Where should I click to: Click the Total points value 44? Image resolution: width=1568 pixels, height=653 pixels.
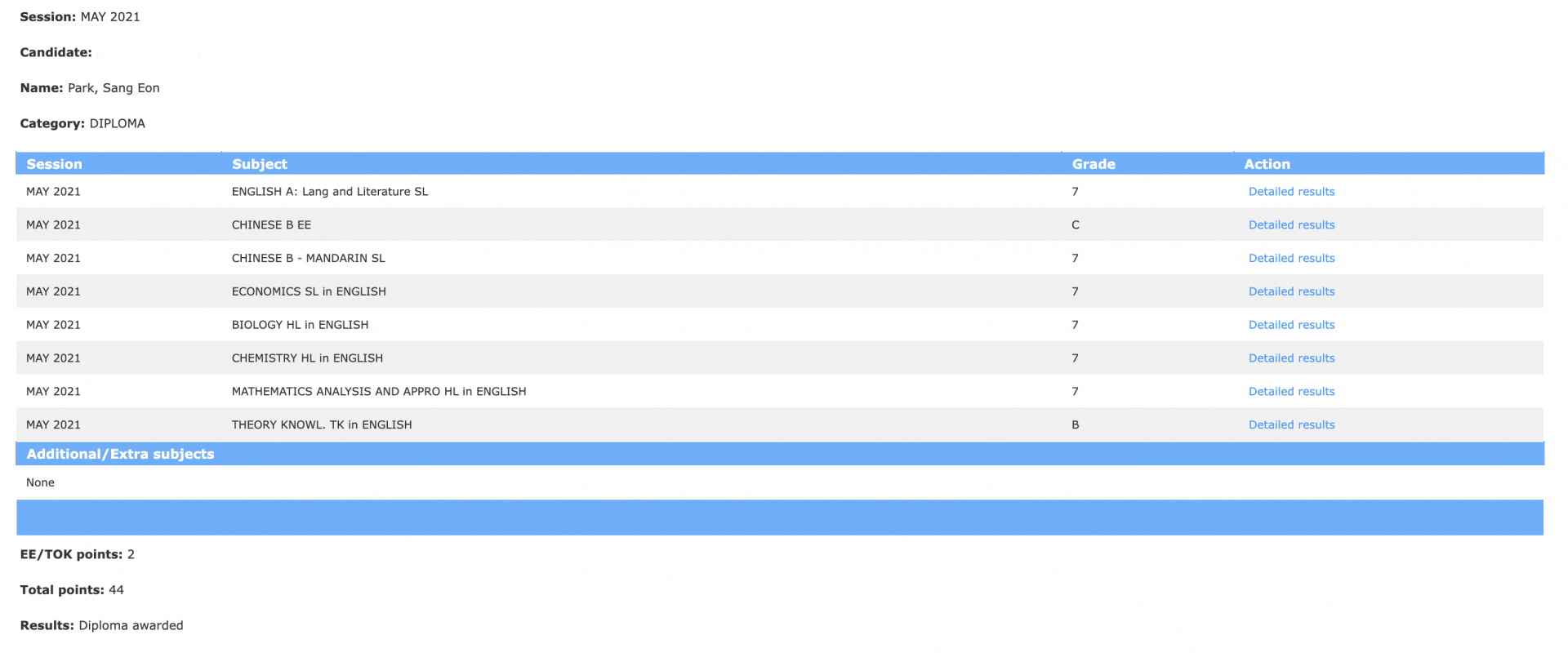[x=116, y=590]
